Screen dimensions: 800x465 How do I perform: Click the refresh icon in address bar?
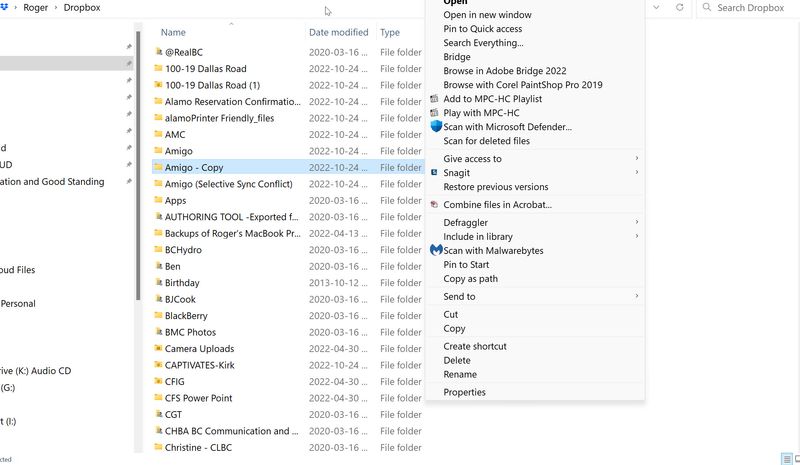coord(680,7)
